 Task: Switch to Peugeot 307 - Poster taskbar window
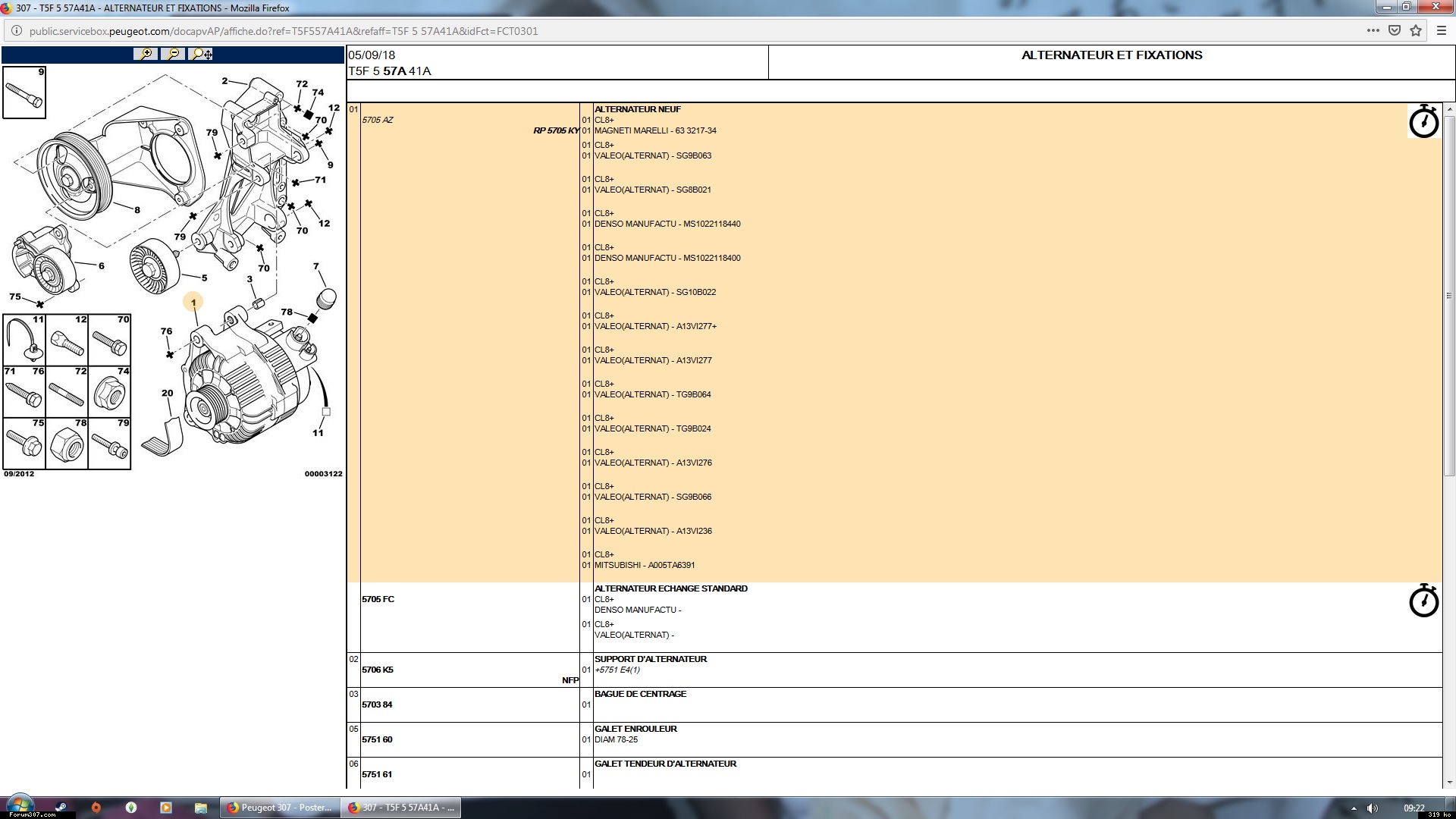(279, 808)
